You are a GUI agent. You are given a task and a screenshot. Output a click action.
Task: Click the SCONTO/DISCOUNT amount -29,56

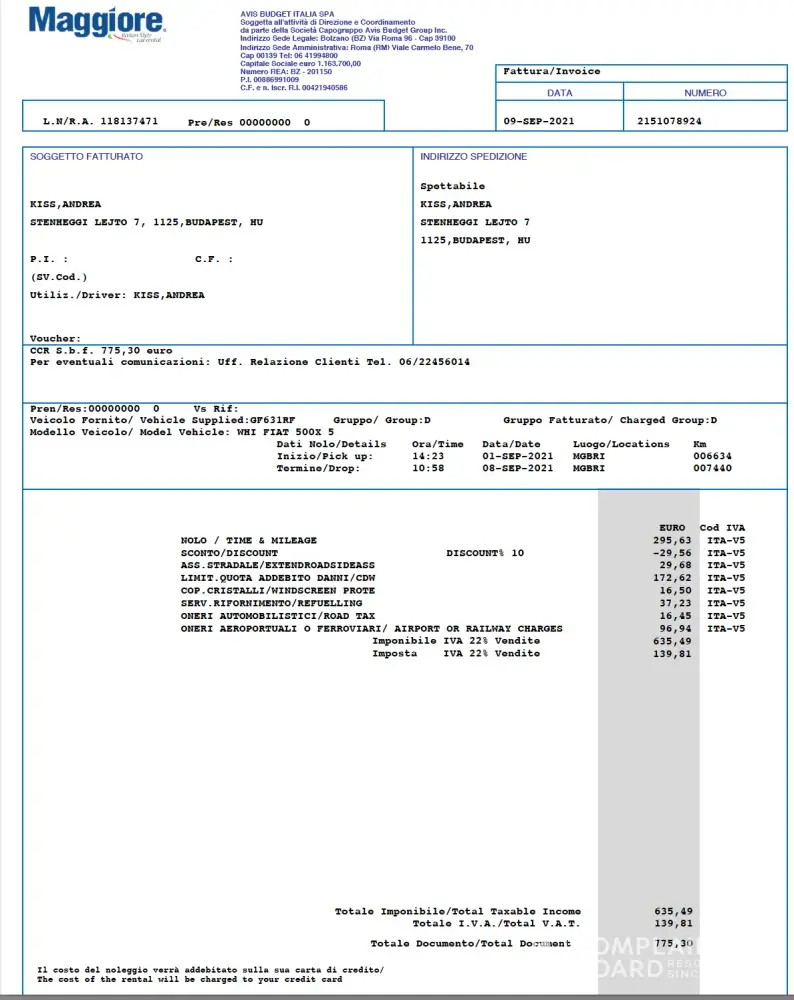(672, 553)
